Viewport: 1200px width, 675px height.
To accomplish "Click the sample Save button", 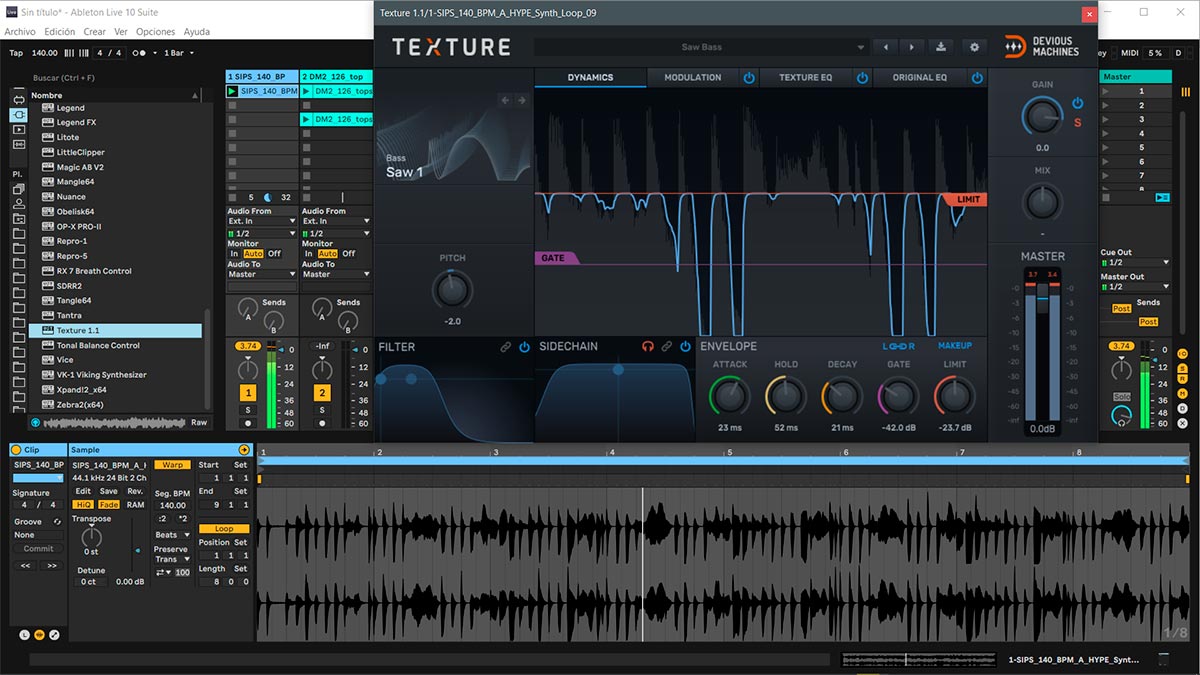I will pos(108,491).
